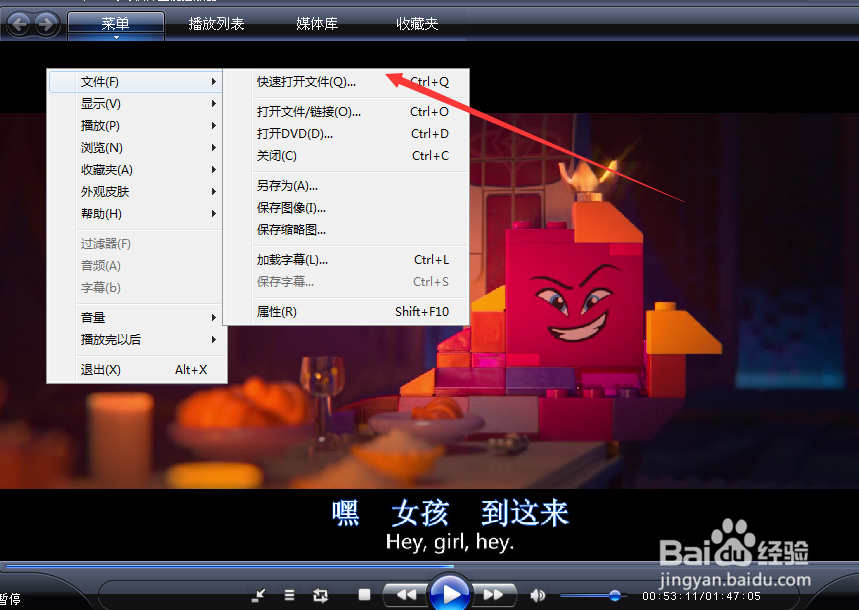Choose 保存图像(I)...
This screenshot has height=610, width=859.
[347, 208]
